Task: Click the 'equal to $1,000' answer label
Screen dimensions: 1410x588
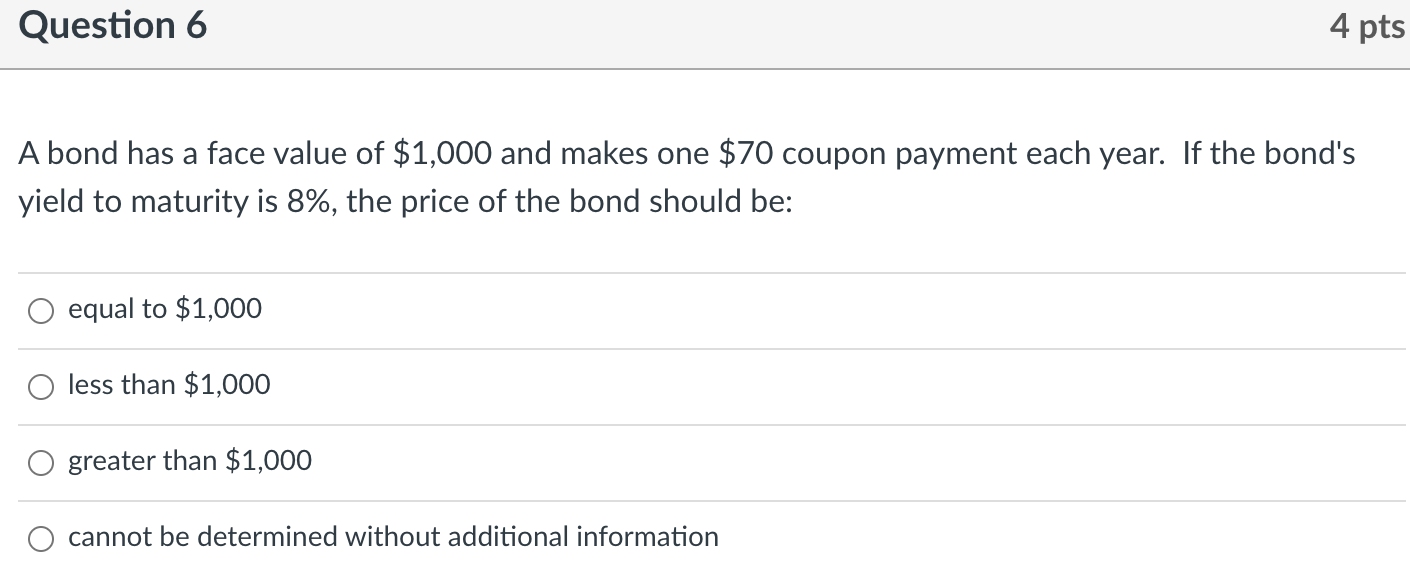Action: coord(163,308)
